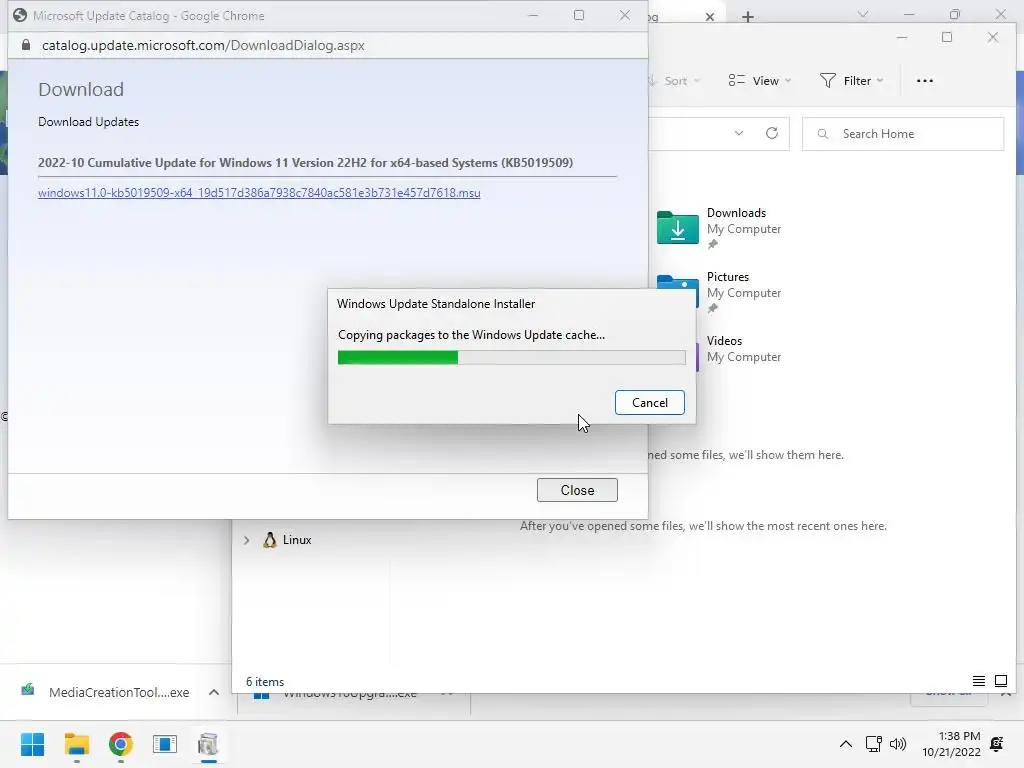Open the View menu in File Explorer
The height and width of the screenshot is (768, 1024).
(760, 80)
